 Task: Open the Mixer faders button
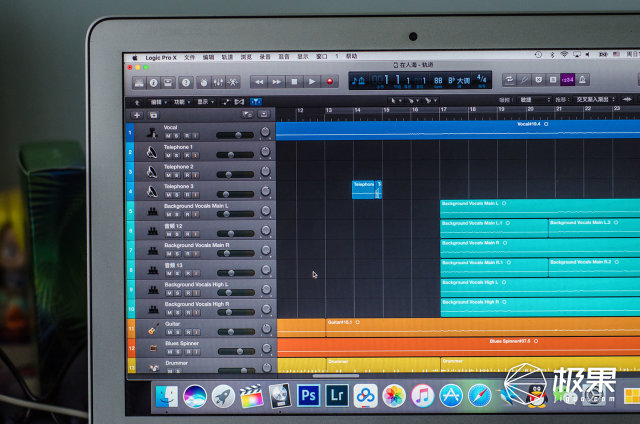[218, 83]
